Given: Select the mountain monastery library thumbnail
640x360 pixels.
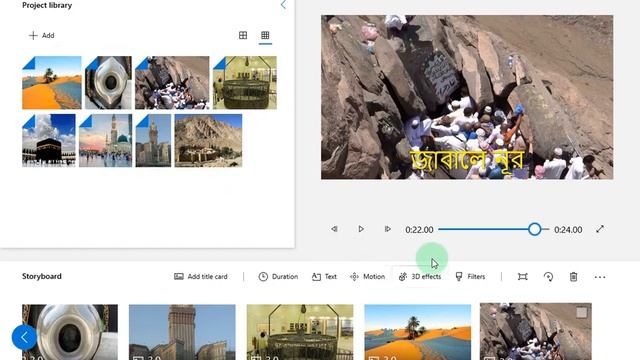Looking at the screenshot, I should tap(208, 140).
